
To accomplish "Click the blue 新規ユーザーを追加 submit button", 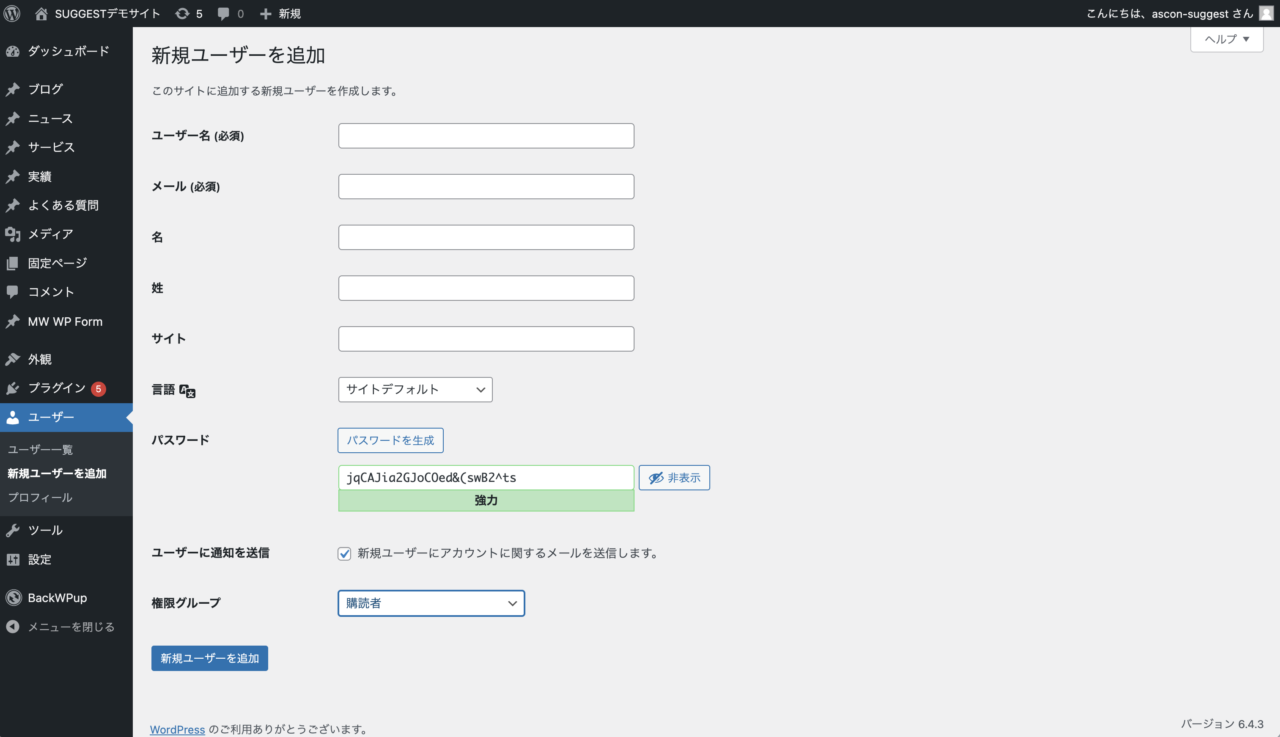I will (209, 658).
